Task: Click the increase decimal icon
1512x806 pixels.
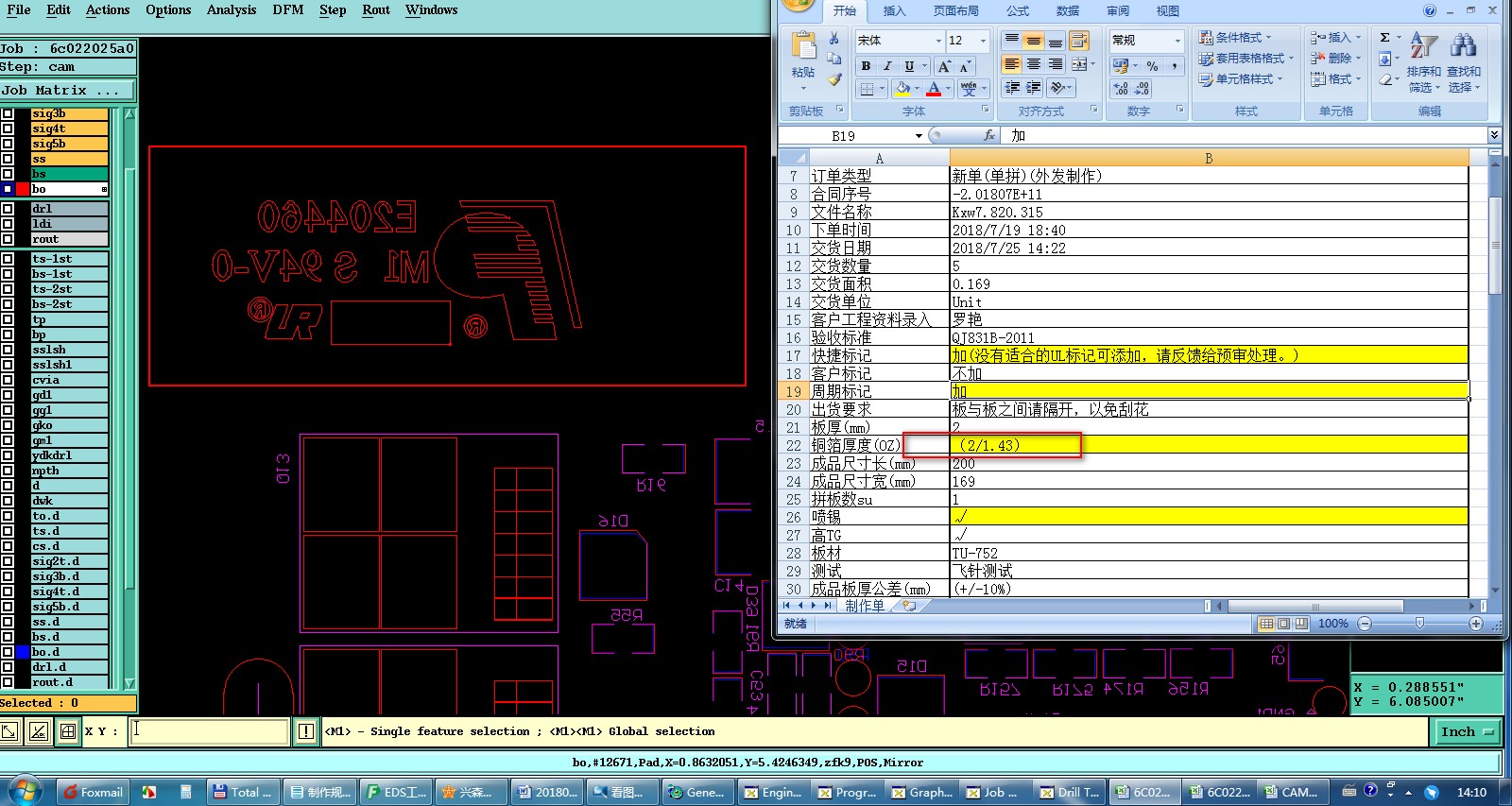Action: (x=1121, y=89)
